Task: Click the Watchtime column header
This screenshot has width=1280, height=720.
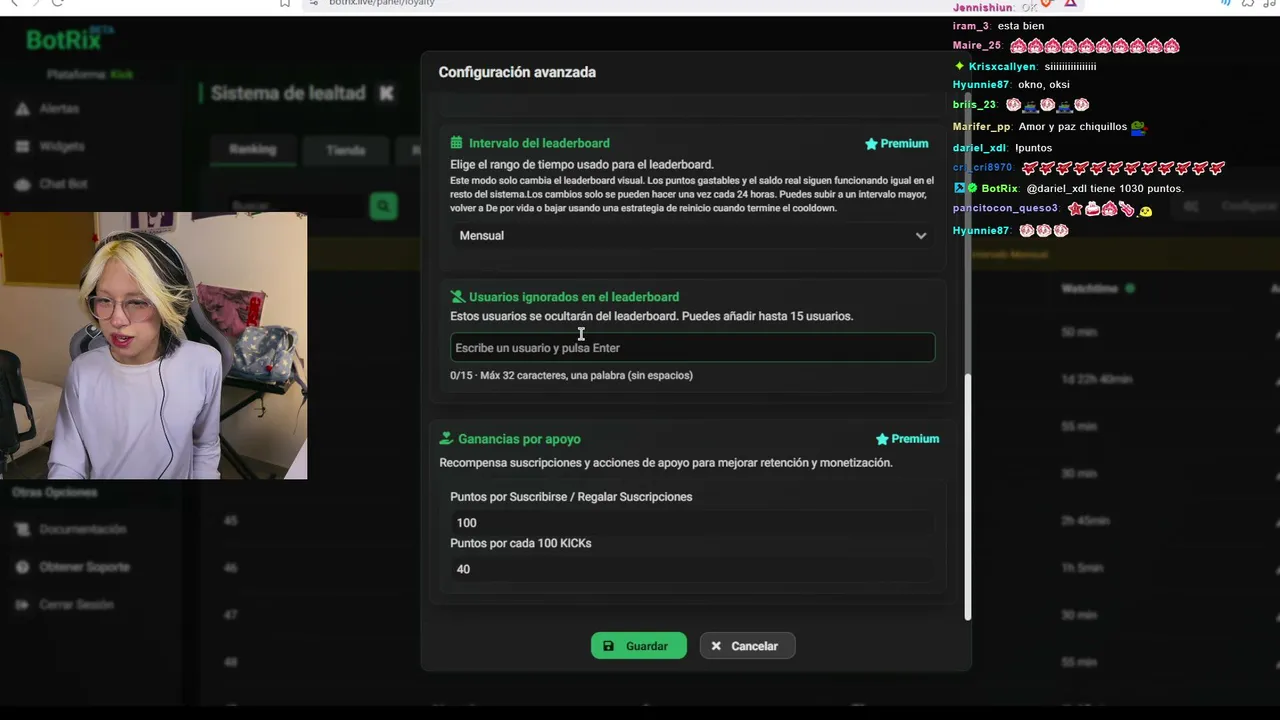Action: [1090, 289]
